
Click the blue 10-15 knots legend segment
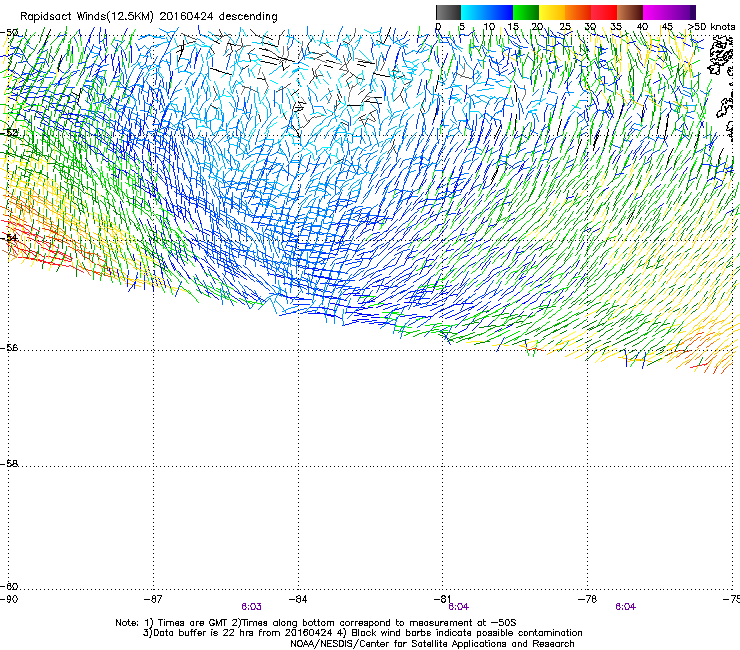coord(500,12)
